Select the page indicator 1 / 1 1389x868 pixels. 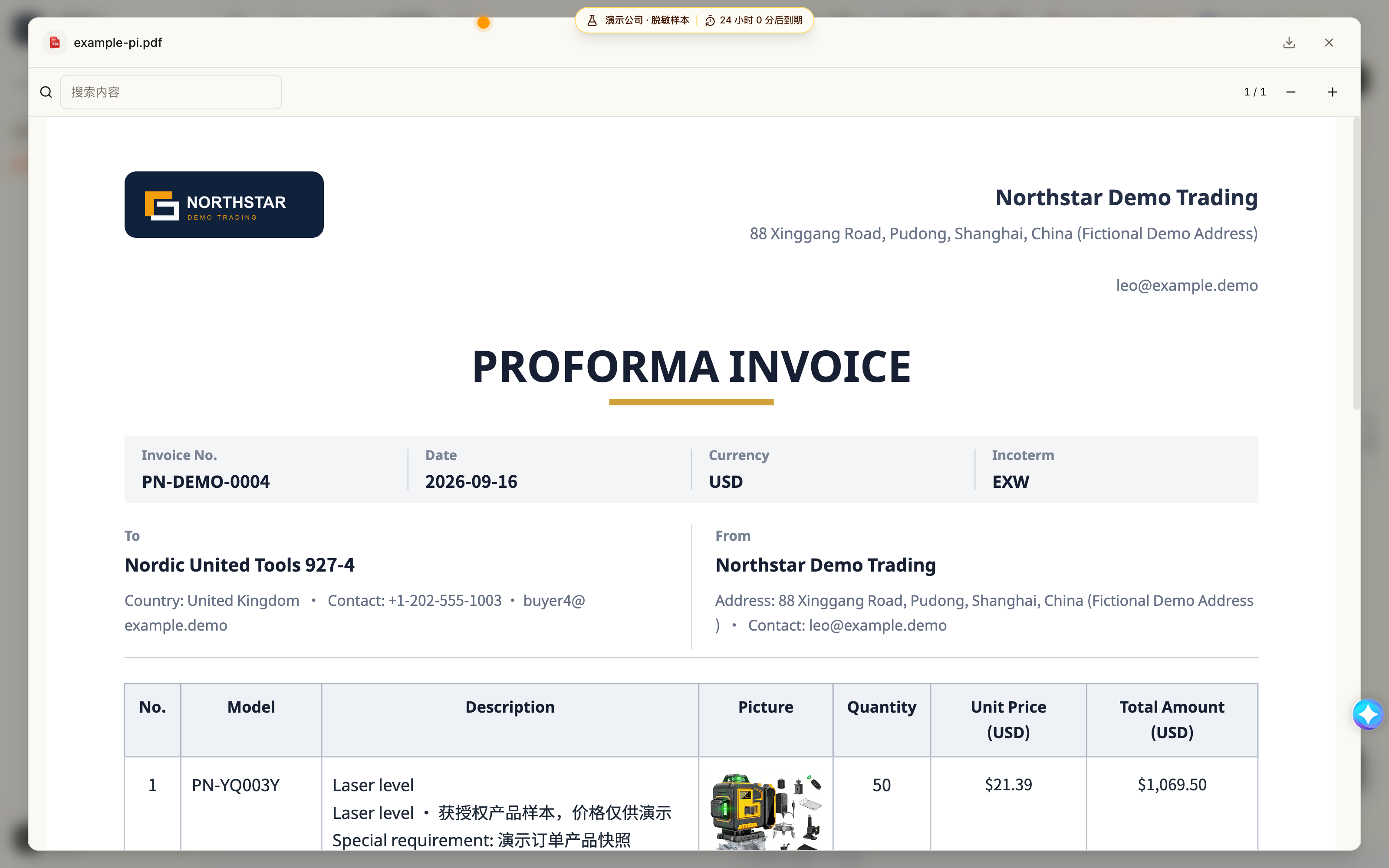1255,92
